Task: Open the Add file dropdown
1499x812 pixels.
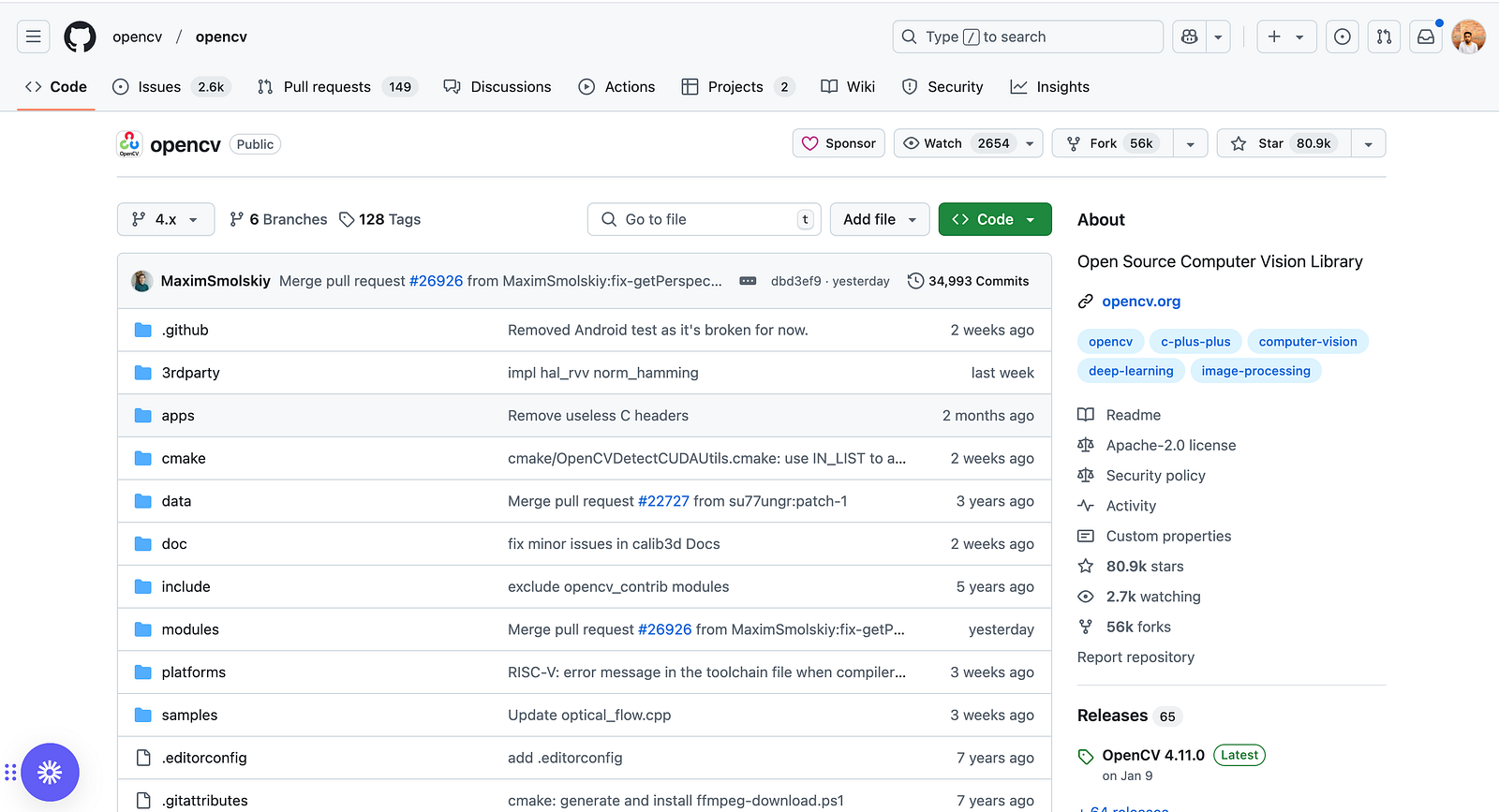Action: coord(880,219)
